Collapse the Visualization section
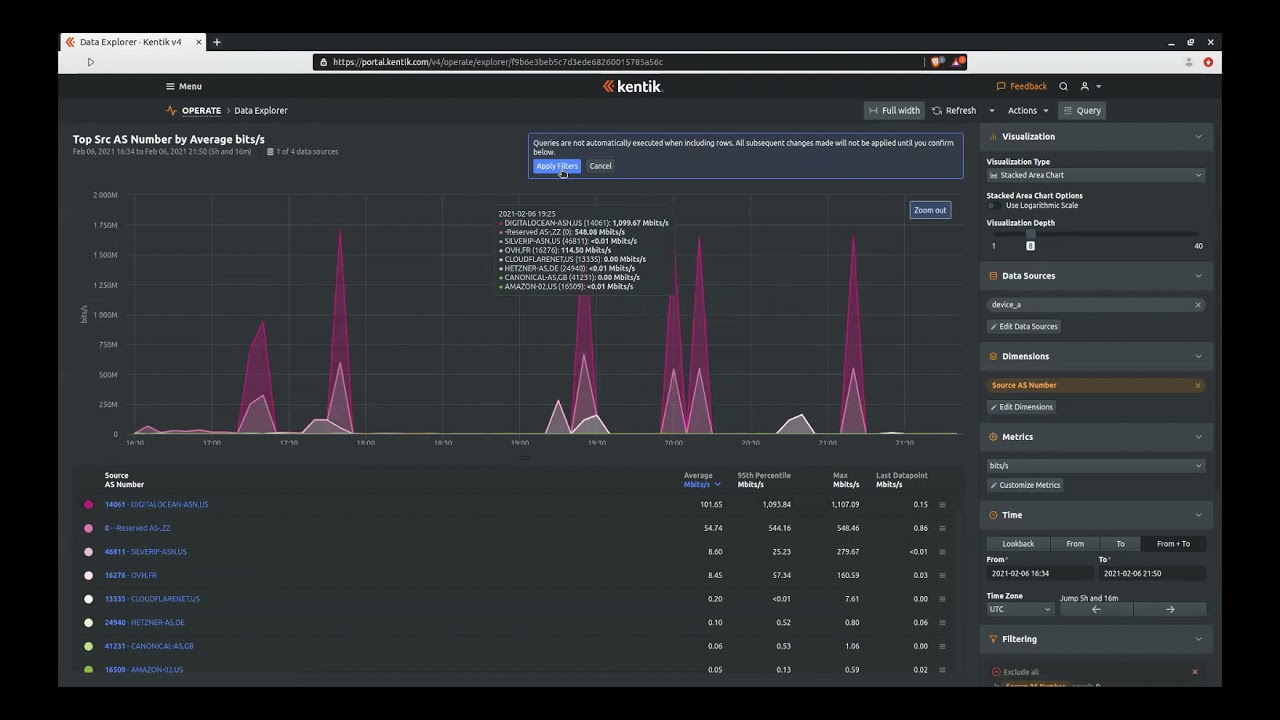 point(1198,137)
